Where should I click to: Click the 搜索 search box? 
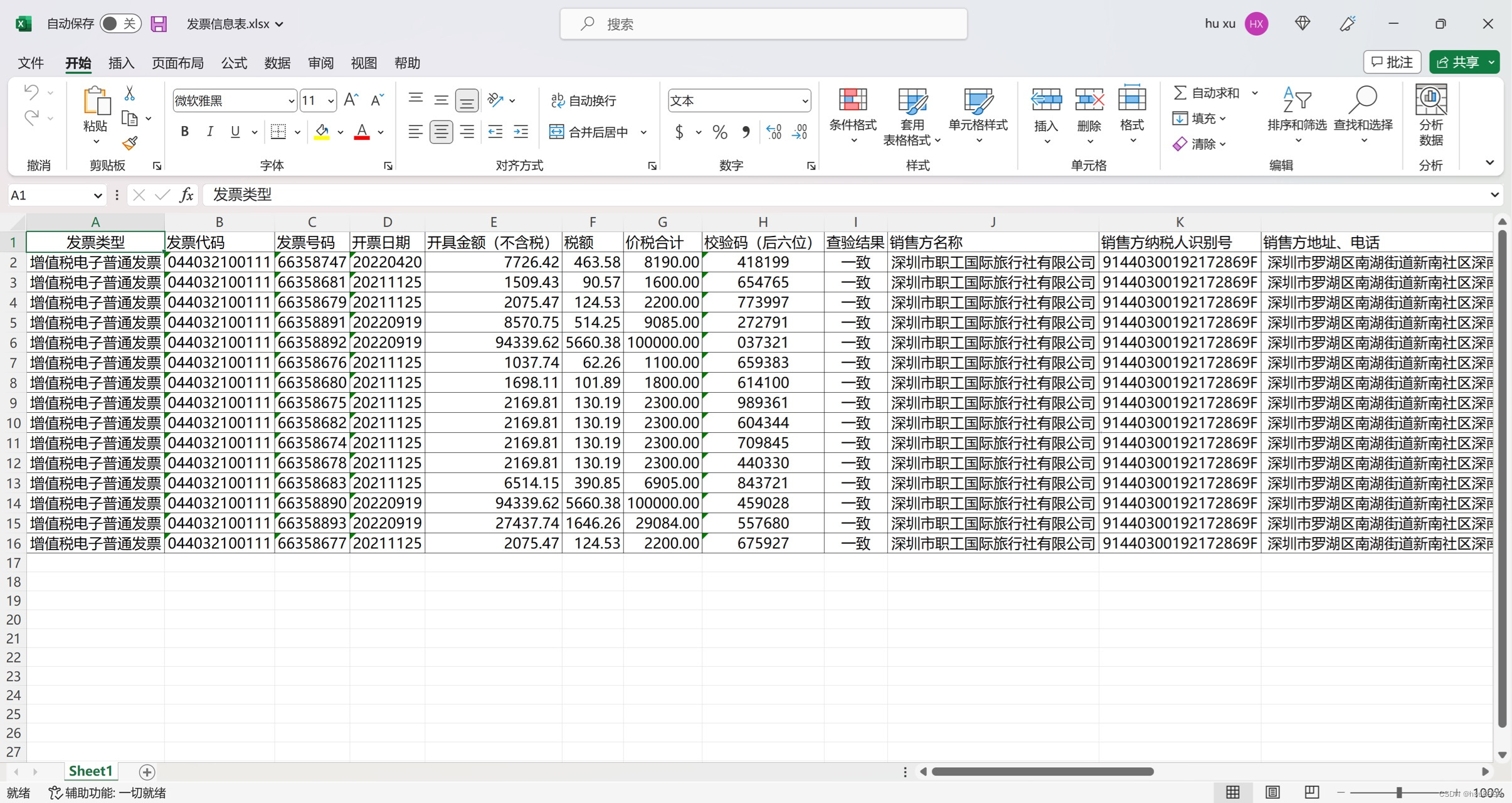[x=763, y=24]
